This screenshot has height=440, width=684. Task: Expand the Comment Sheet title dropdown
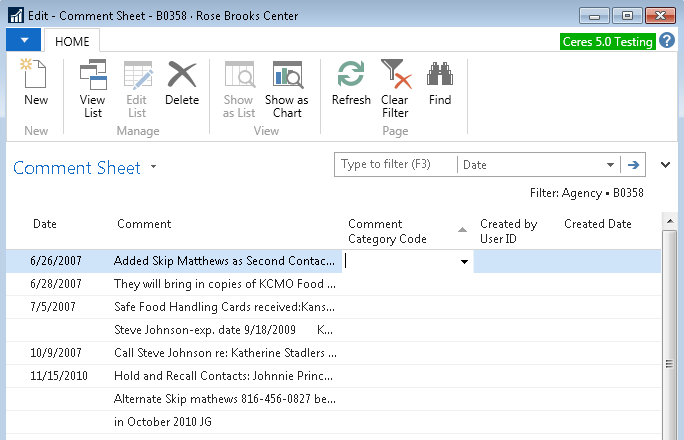[x=153, y=168]
